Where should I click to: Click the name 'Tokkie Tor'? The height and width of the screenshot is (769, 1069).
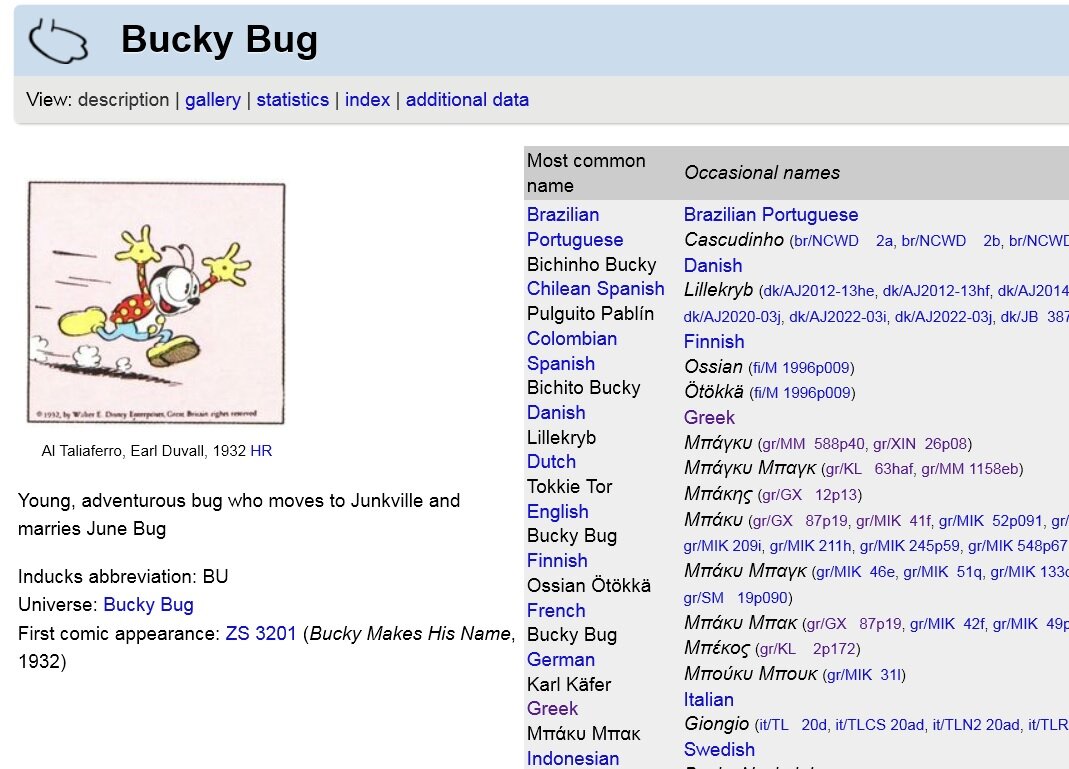569,487
